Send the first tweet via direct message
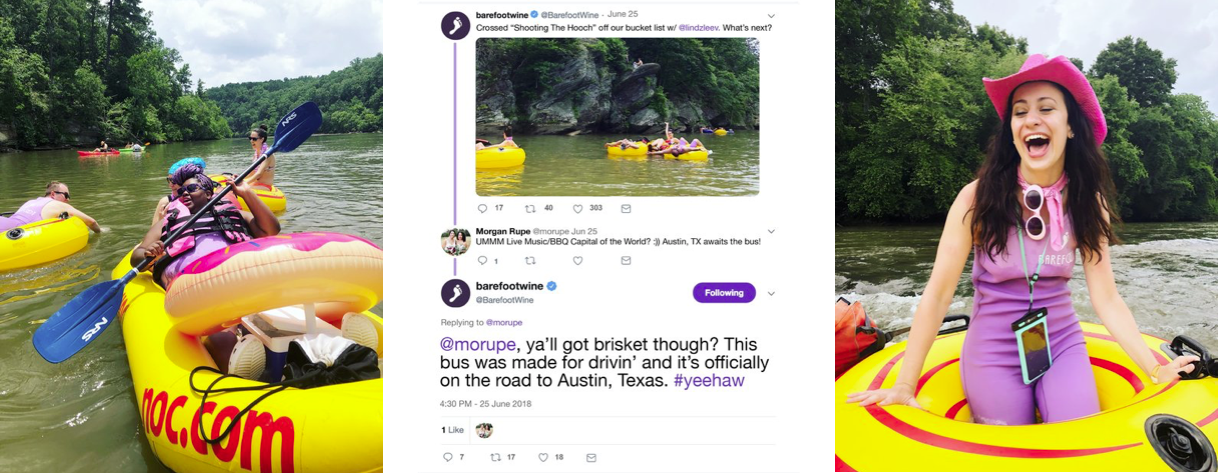Image resolution: width=1220 pixels, height=473 pixels. 626,209
